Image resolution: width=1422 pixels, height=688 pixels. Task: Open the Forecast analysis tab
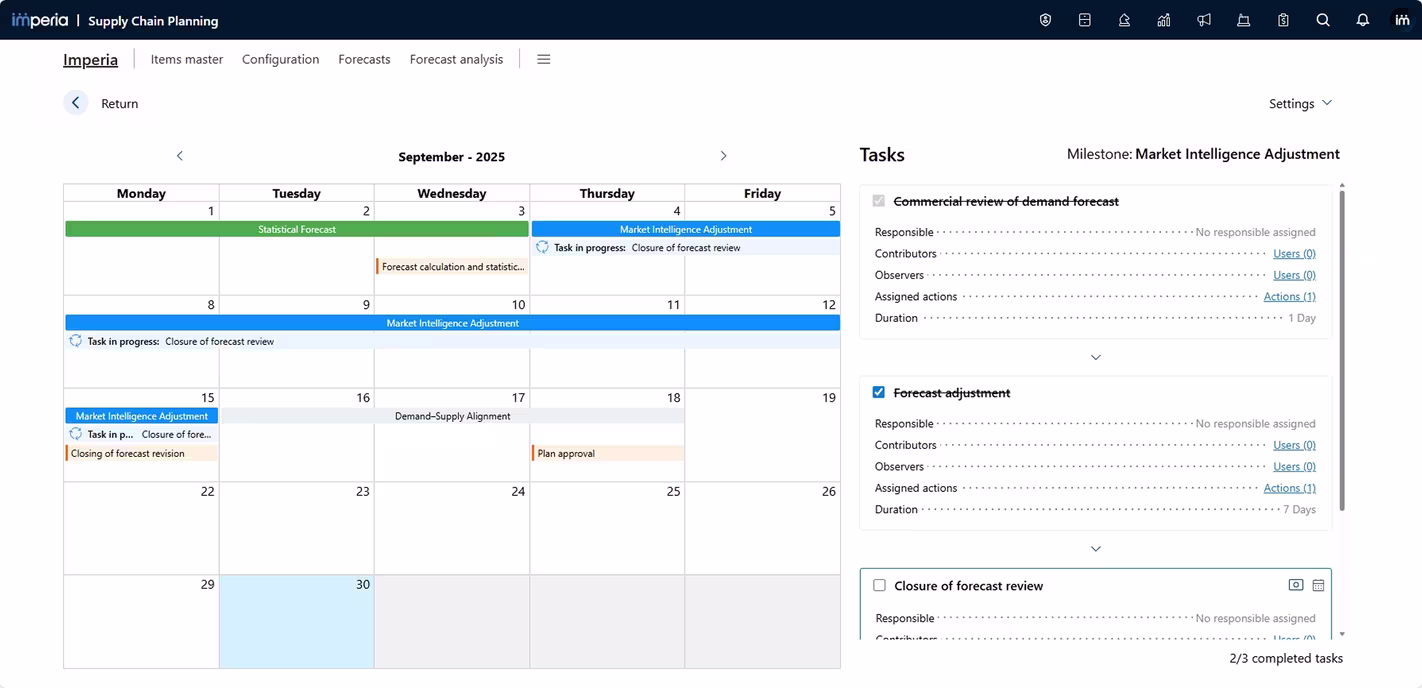456,59
